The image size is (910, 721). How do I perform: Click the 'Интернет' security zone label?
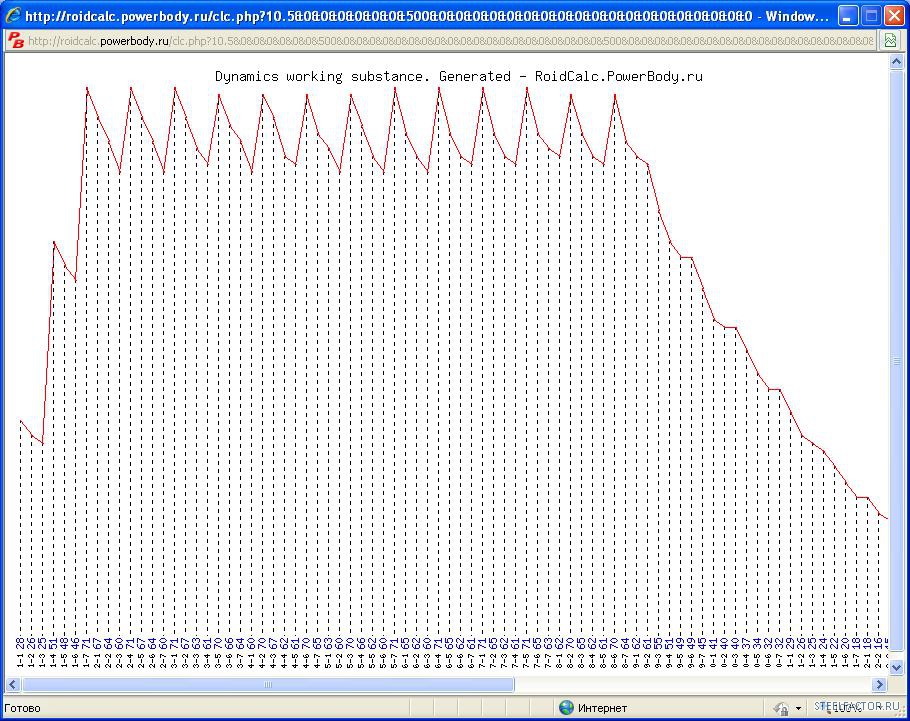click(602, 708)
